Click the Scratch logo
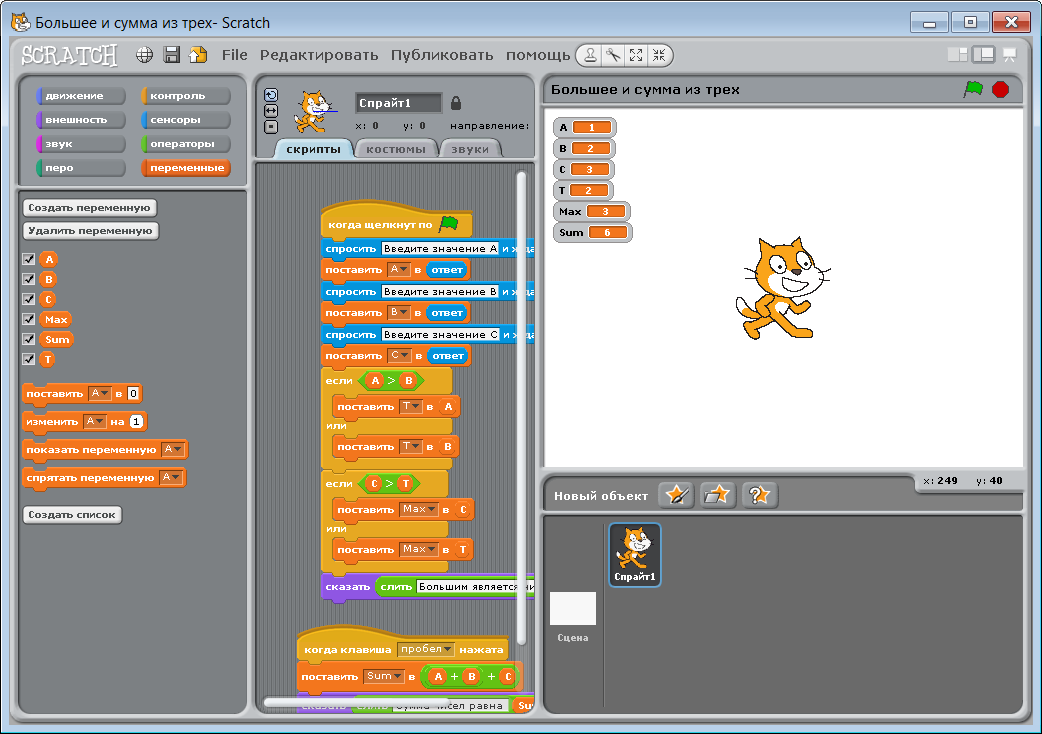Screen dimensions: 1042x734 [69, 55]
